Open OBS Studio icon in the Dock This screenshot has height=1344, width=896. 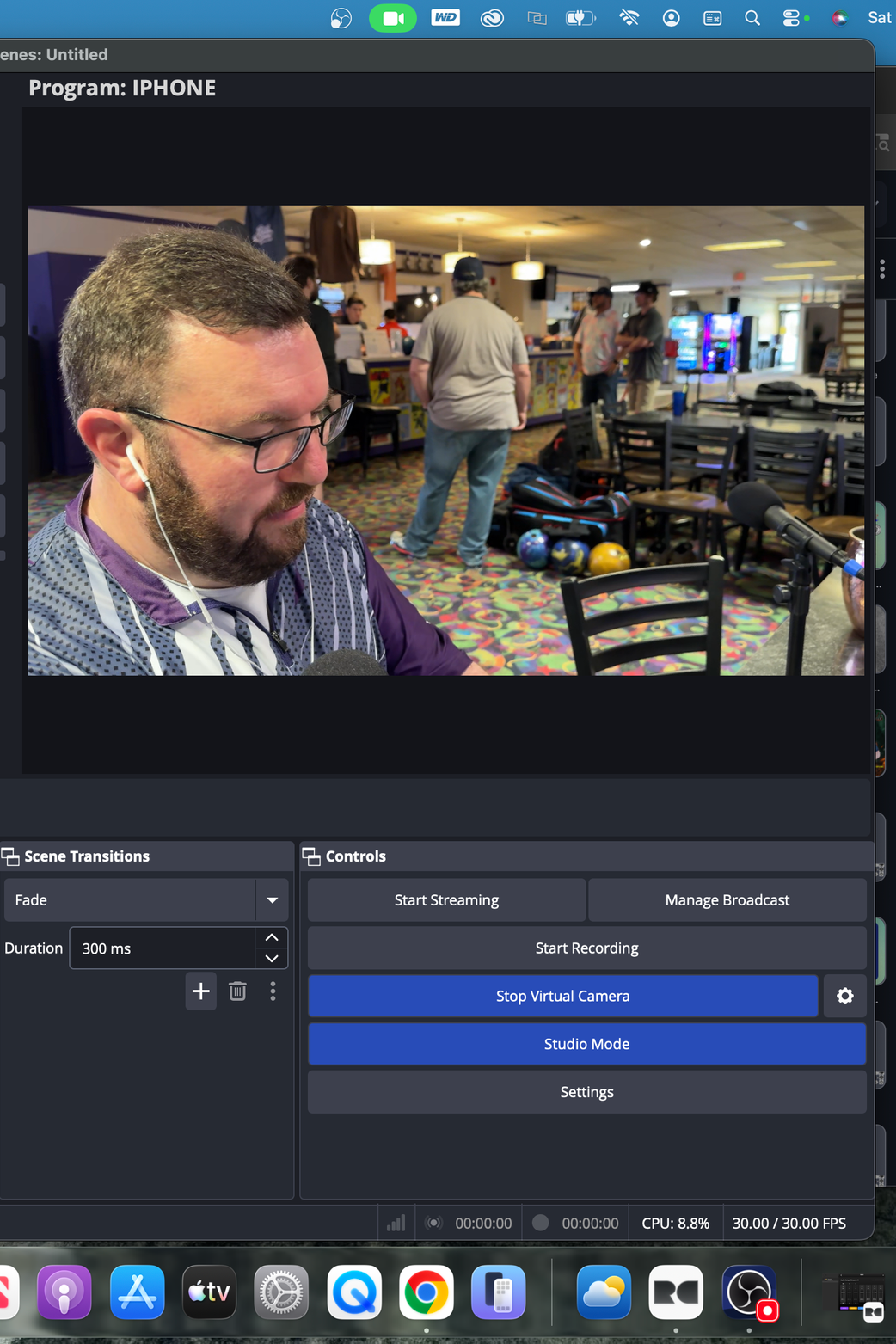click(747, 1292)
